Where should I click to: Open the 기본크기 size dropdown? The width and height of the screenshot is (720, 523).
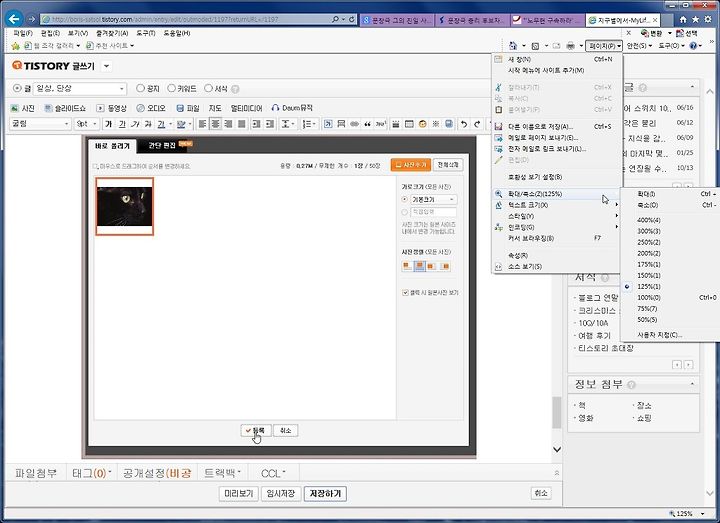pos(434,200)
